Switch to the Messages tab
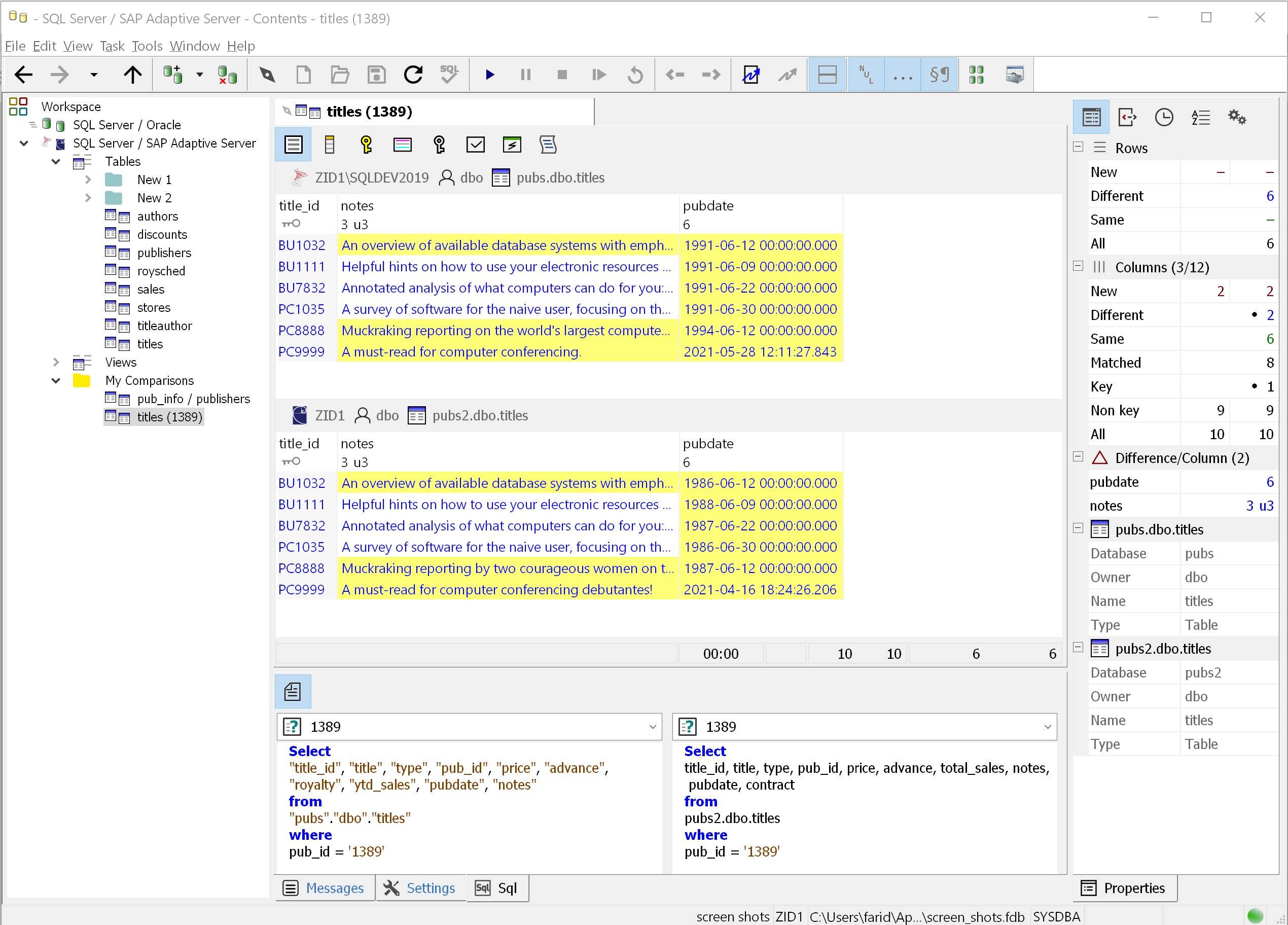Image resolution: width=1288 pixels, height=925 pixels. click(x=325, y=887)
